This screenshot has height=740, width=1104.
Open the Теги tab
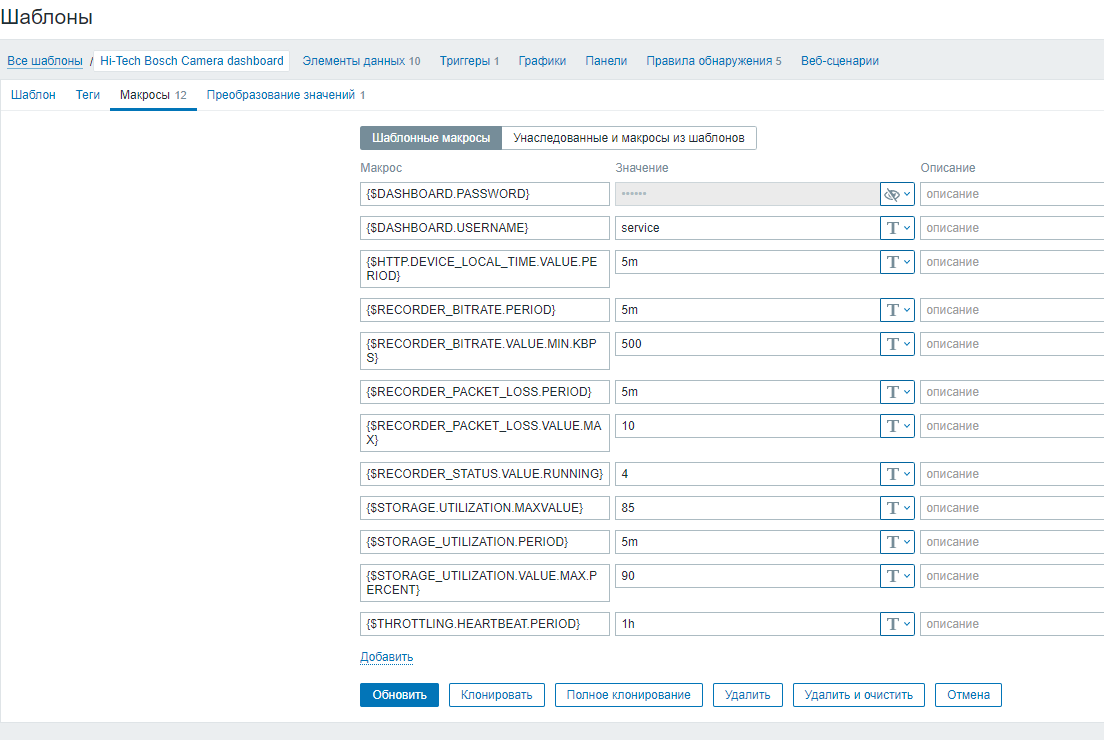[x=88, y=95]
